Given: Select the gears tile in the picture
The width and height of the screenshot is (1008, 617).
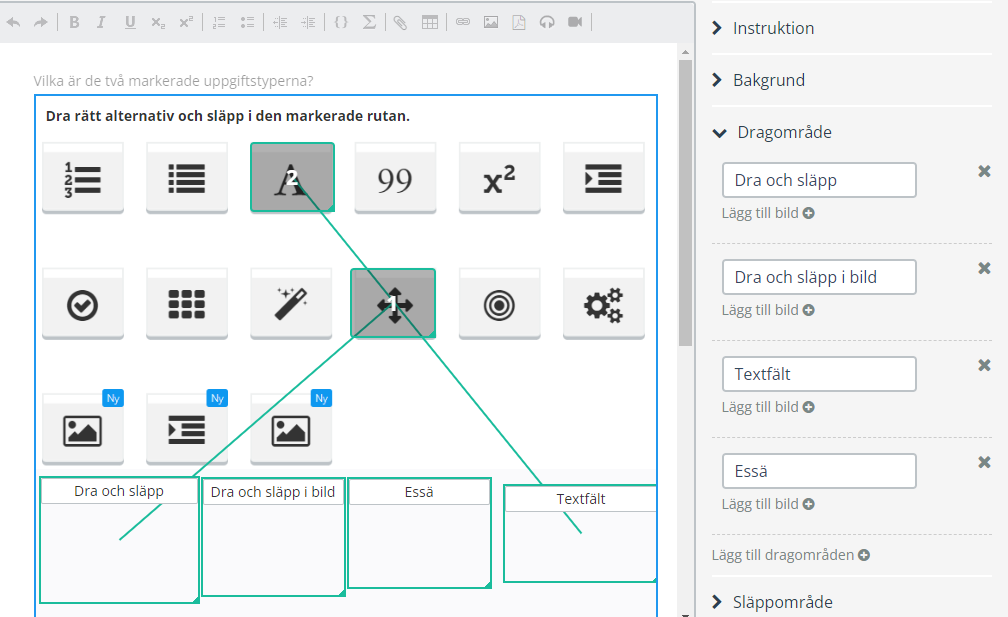Looking at the screenshot, I should [604, 304].
